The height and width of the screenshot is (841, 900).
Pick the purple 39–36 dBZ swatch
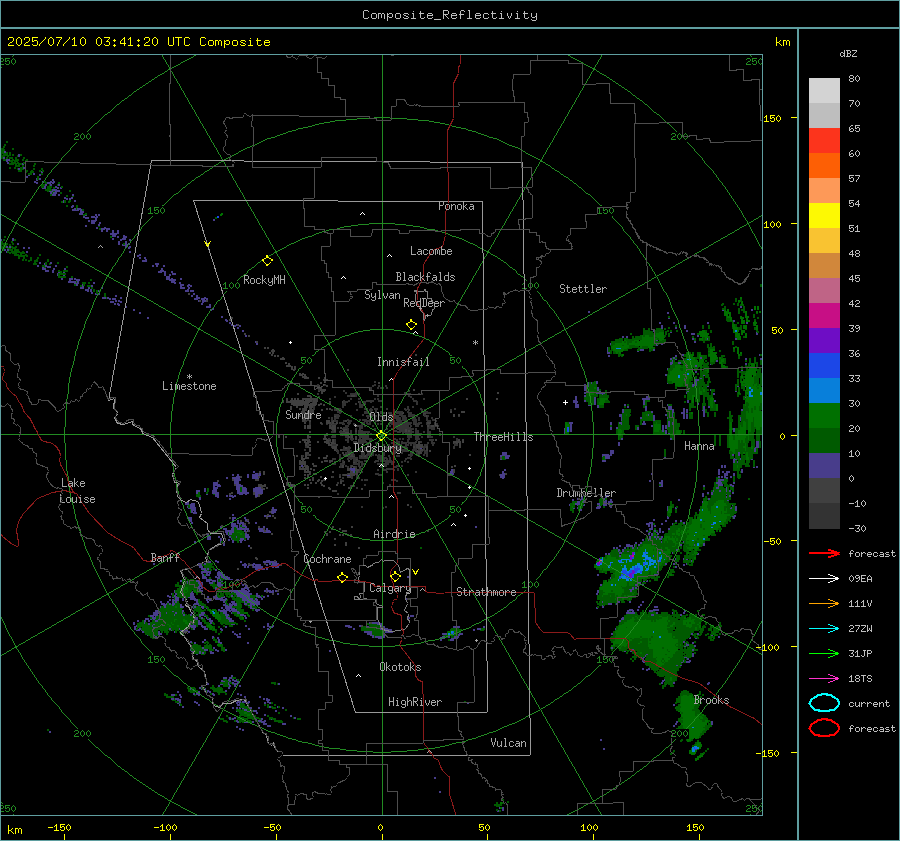click(824, 341)
